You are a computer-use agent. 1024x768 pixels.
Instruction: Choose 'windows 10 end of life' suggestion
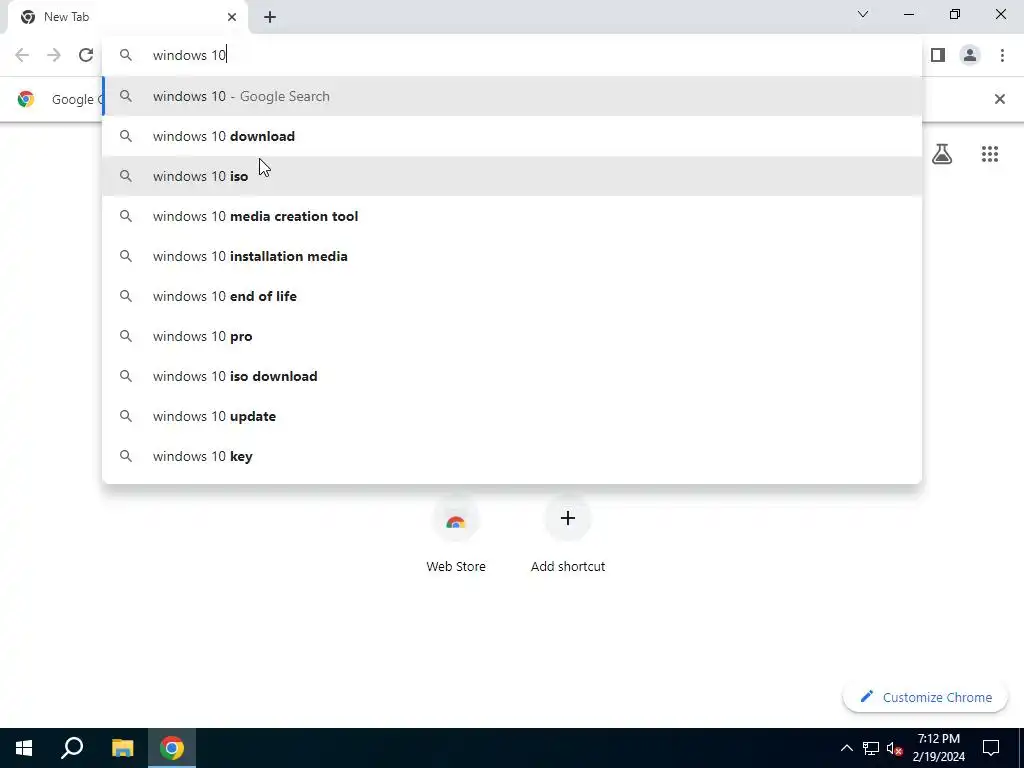(512, 296)
